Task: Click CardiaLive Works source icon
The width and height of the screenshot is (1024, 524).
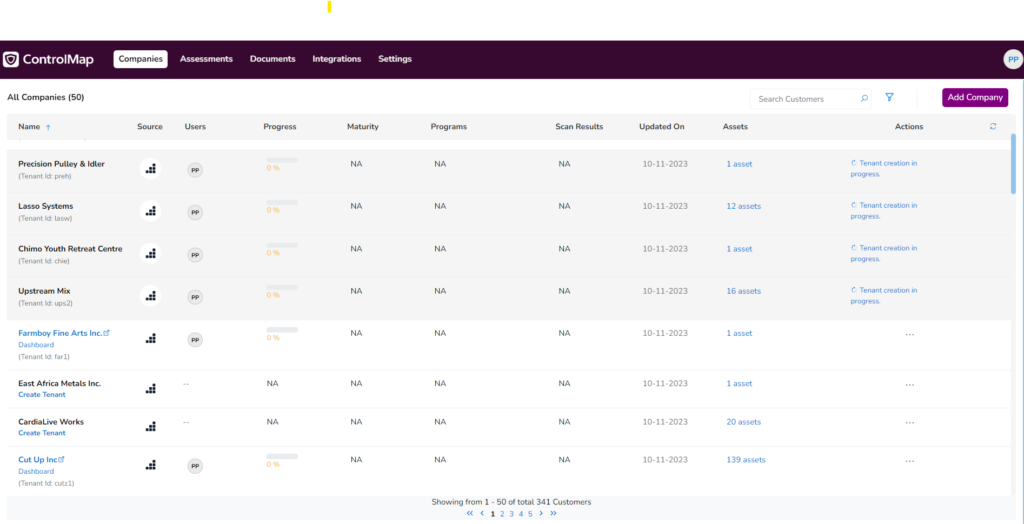Action: click(x=150, y=427)
